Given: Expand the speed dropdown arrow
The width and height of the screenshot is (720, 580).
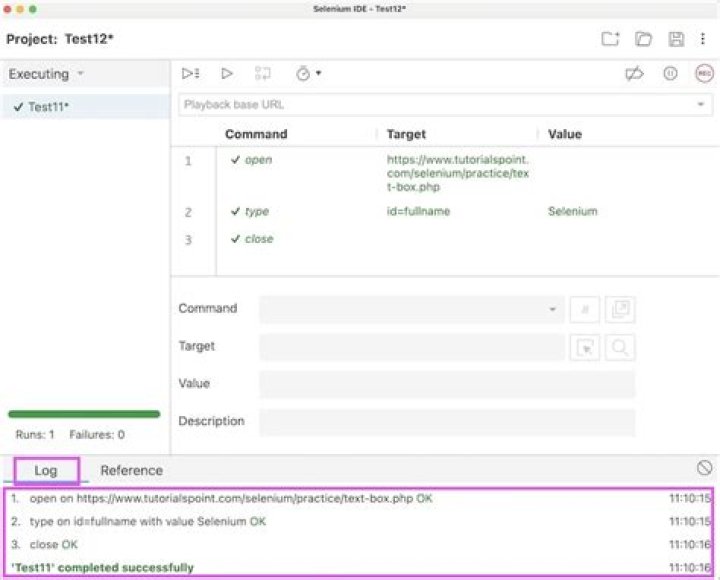Looking at the screenshot, I should pyautogui.click(x=318, y=73).
